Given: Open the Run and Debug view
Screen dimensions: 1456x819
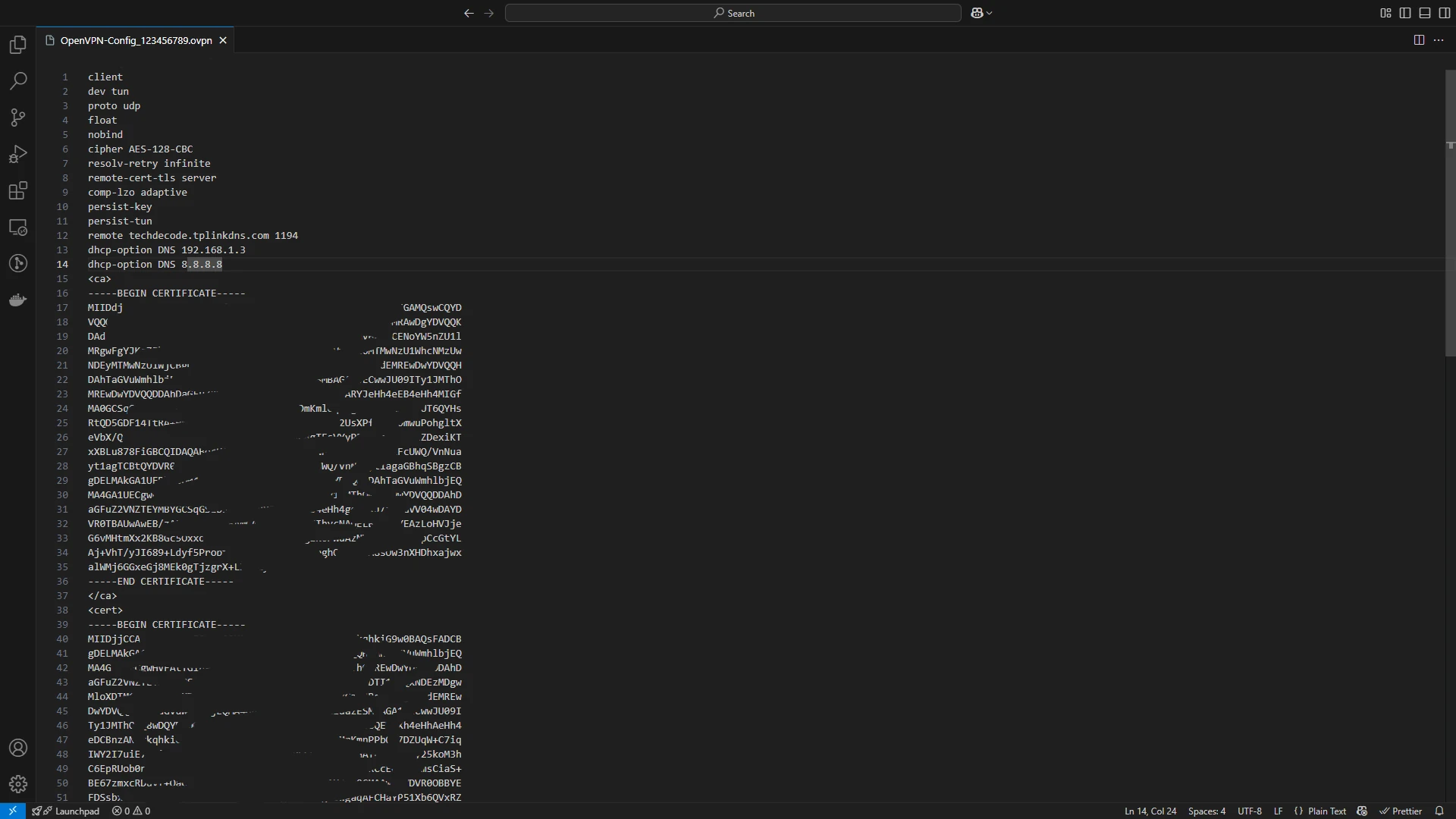Looking at the screenshot, I should click(x=18, y=154).
